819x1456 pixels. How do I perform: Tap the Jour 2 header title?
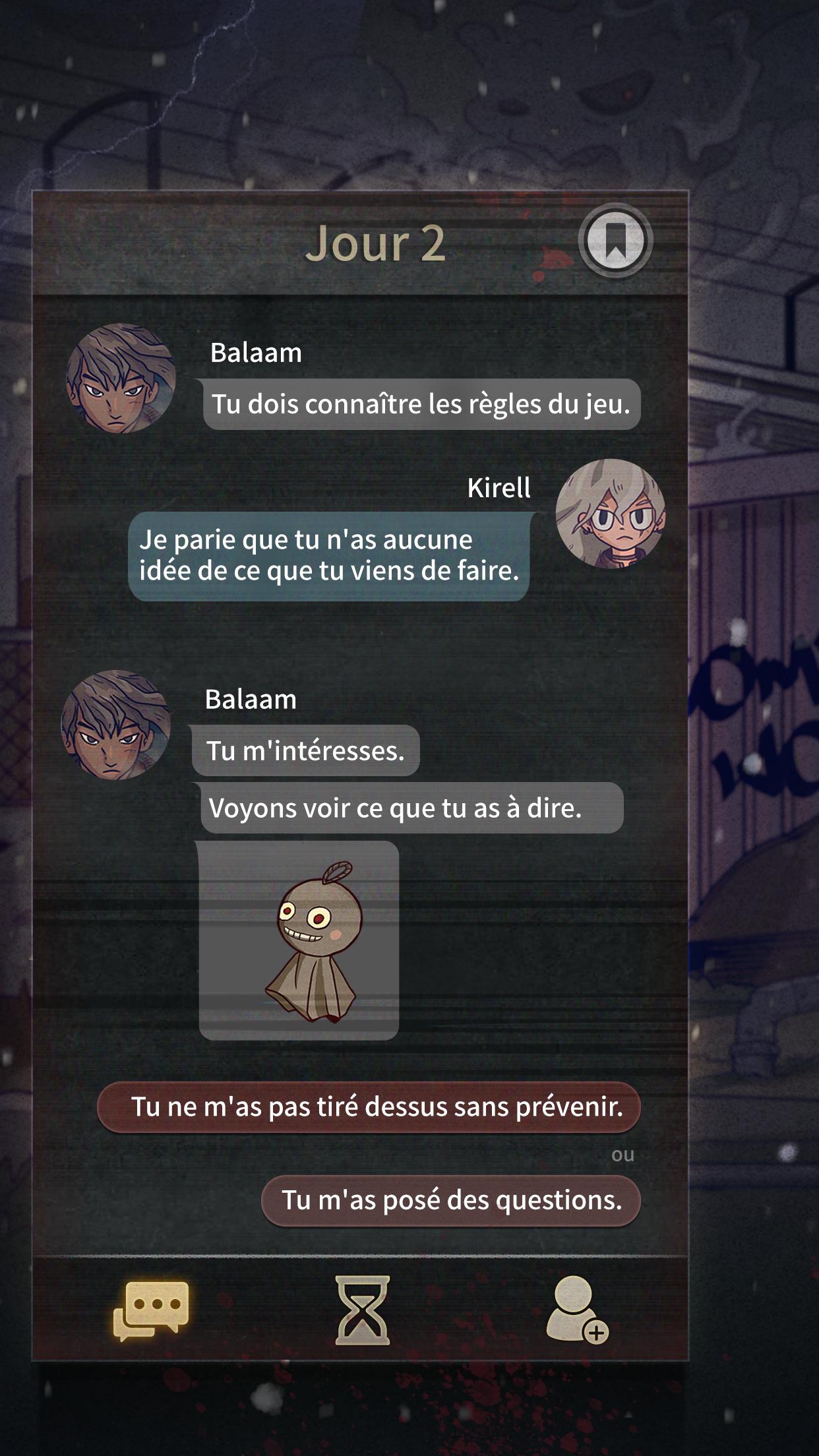375,244
